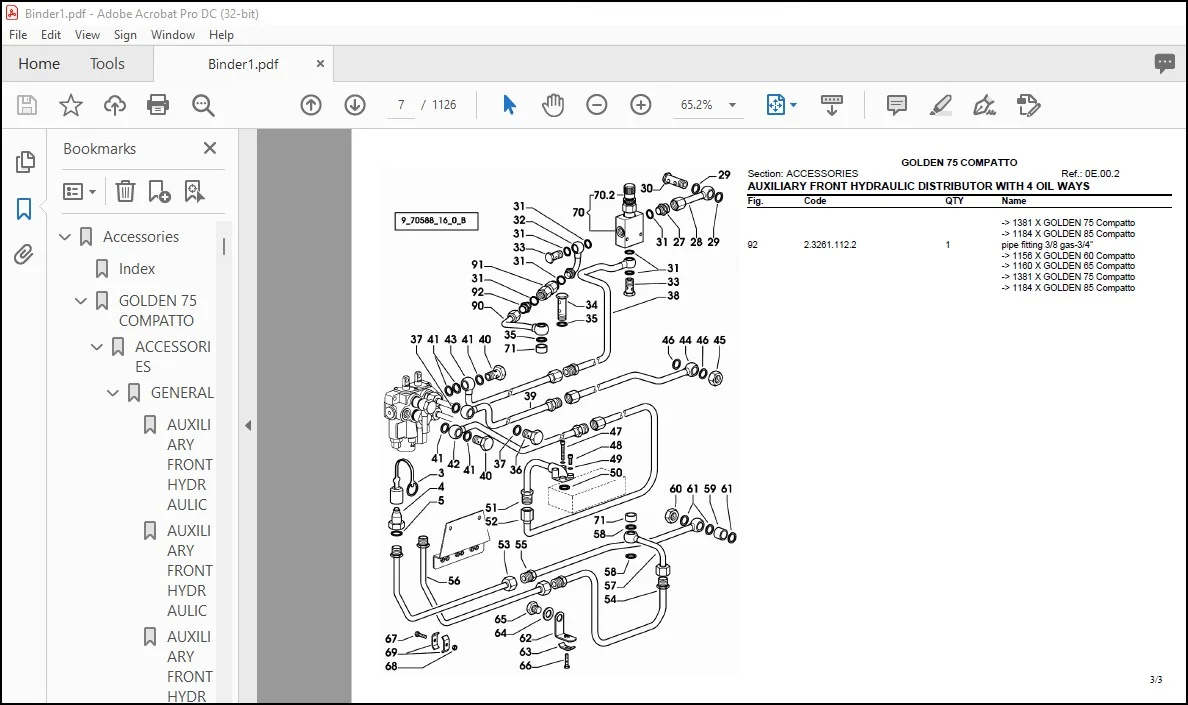Collapse the Accessories bookmark

pyautogui.click(x=65, y=237)
